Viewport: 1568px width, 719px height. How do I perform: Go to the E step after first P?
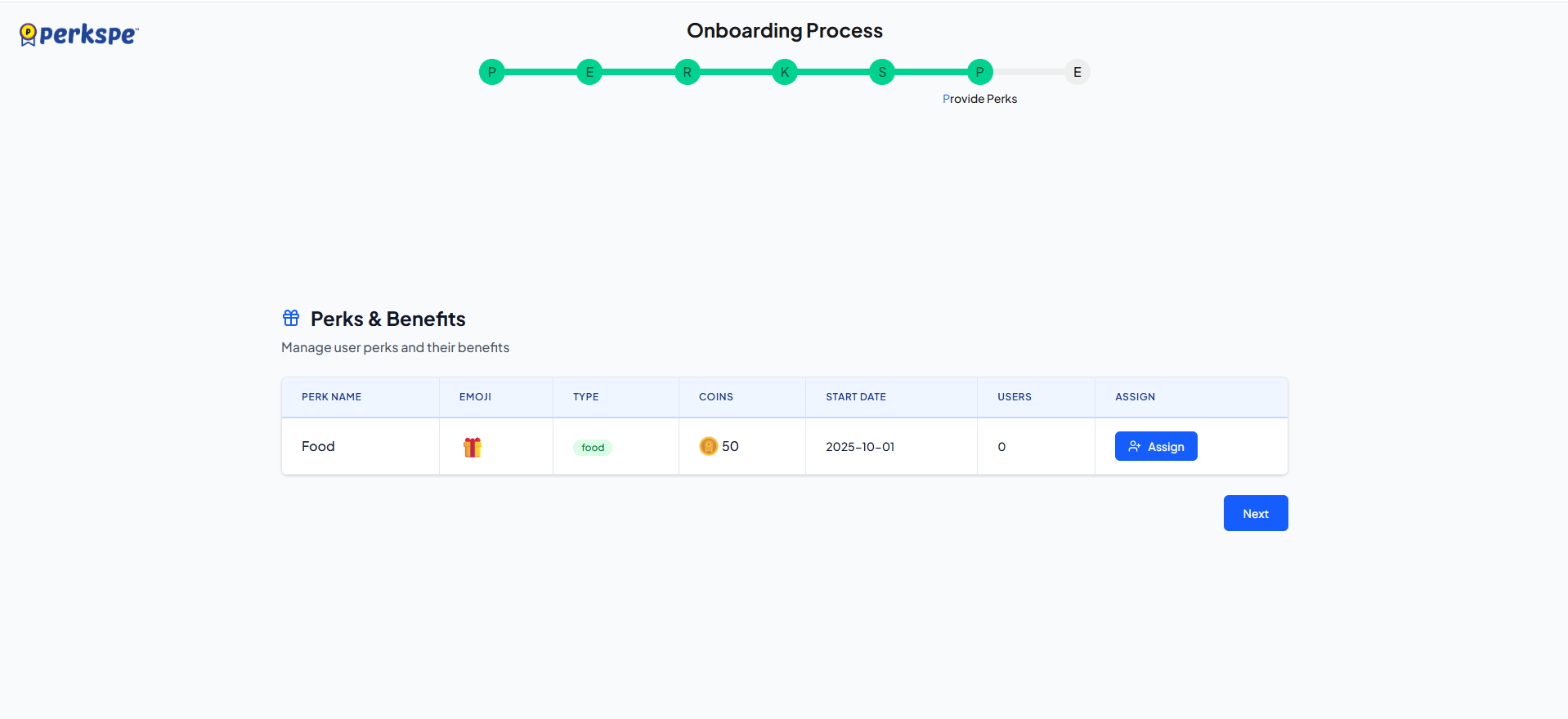coord(589,72)
